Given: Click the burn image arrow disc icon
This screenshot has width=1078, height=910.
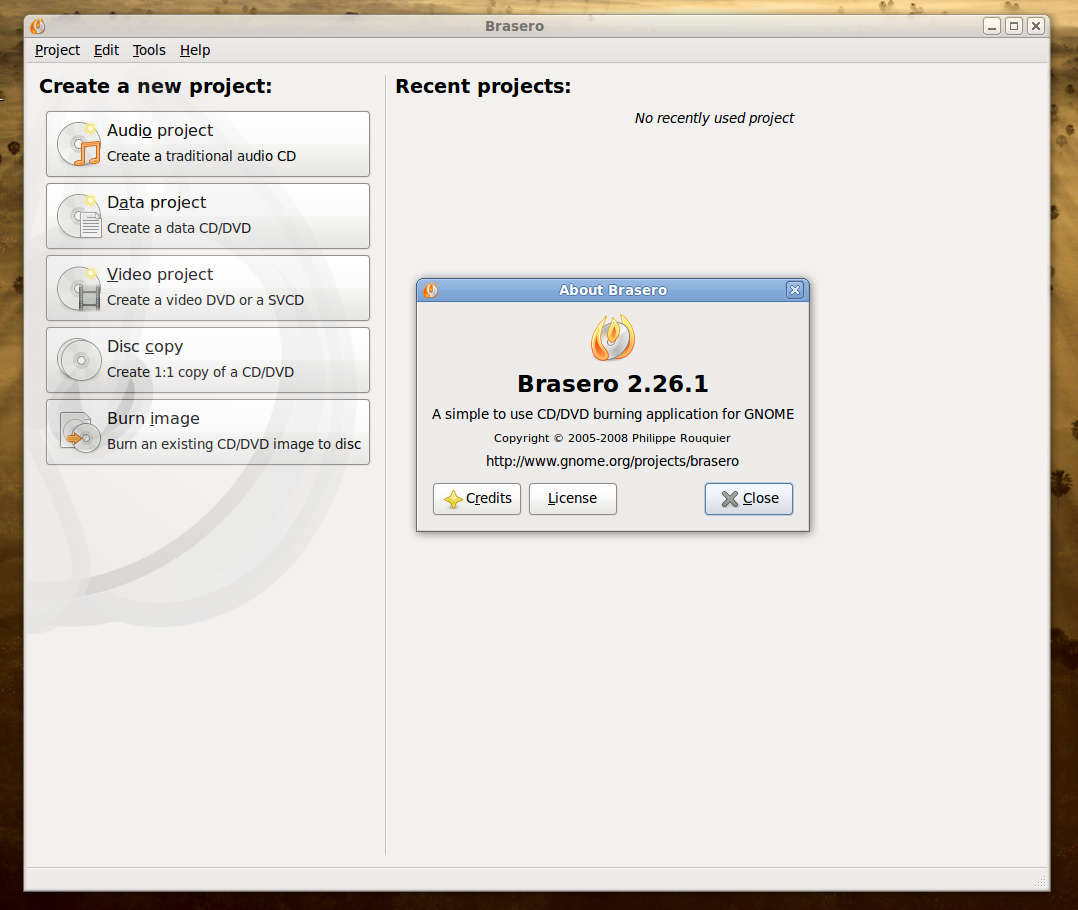Looking at the screenshot, I should click(80, 432).
